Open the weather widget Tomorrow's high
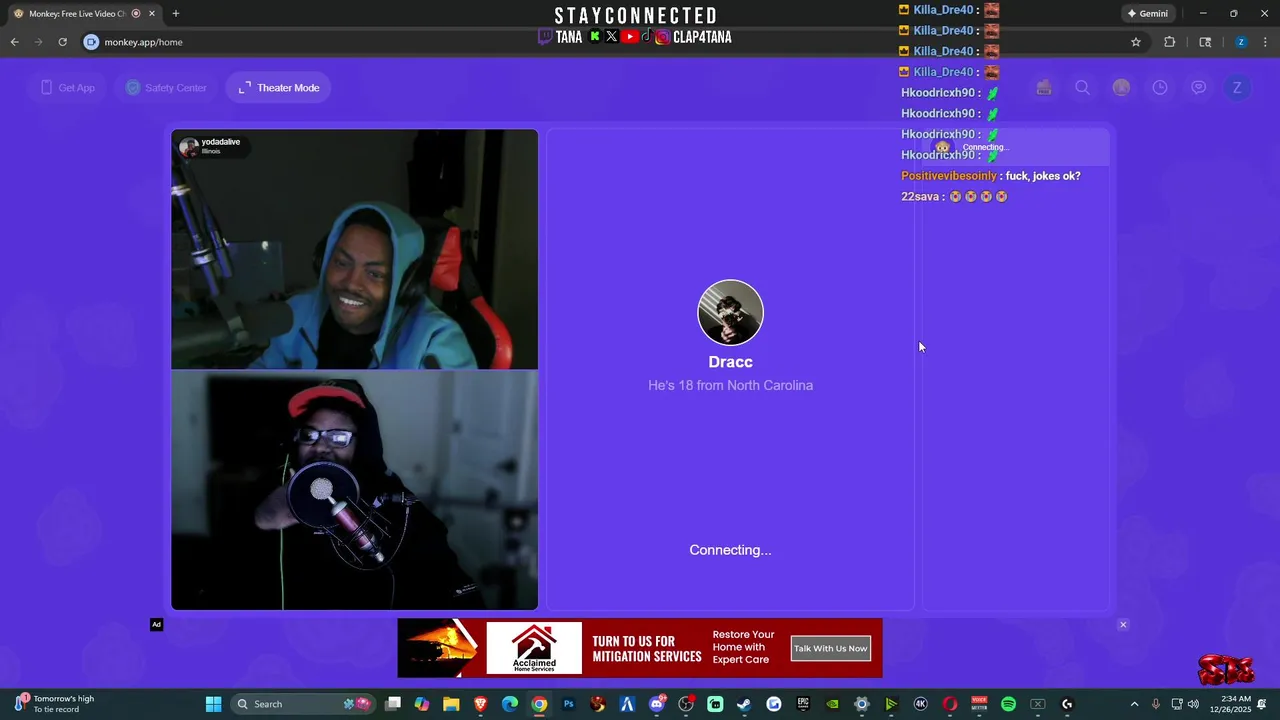The height and width of the screenshot is (720, 1280). coord(55,704)
